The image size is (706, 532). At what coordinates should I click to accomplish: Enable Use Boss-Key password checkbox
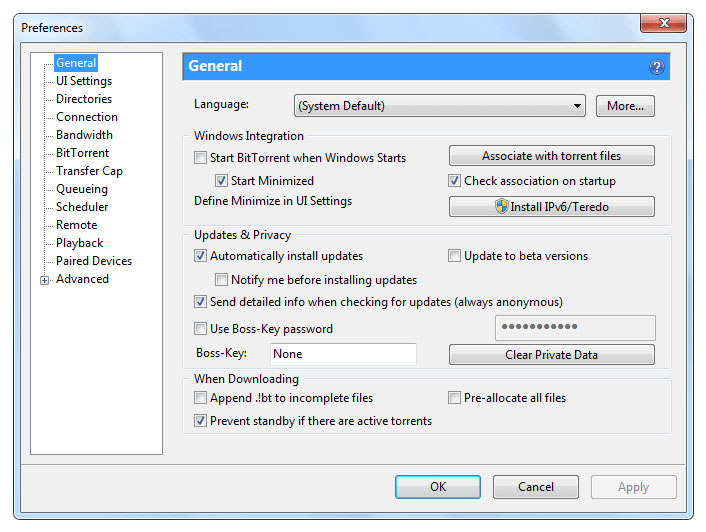point(201,329)
